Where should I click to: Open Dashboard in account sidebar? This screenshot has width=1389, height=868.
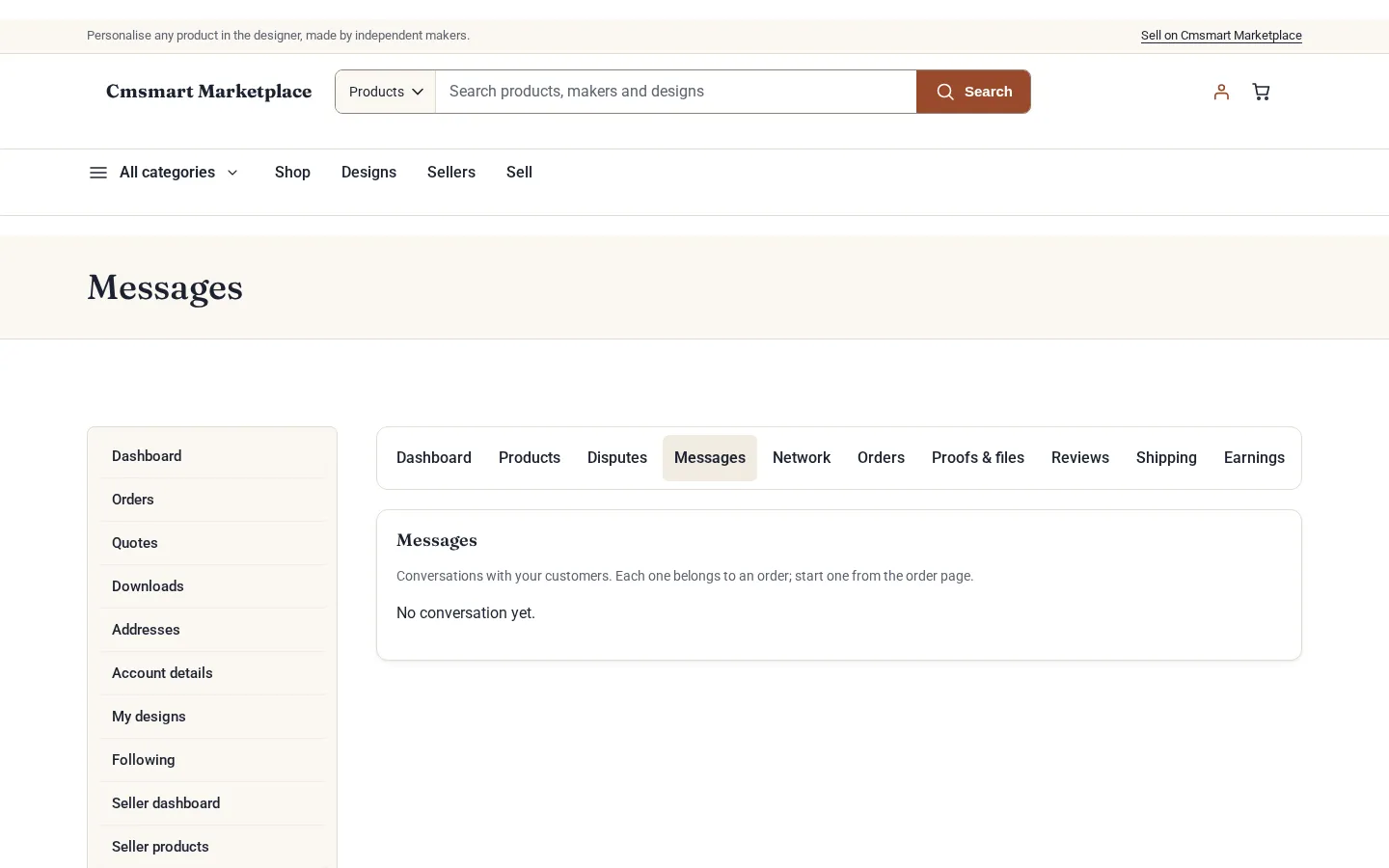212,456
